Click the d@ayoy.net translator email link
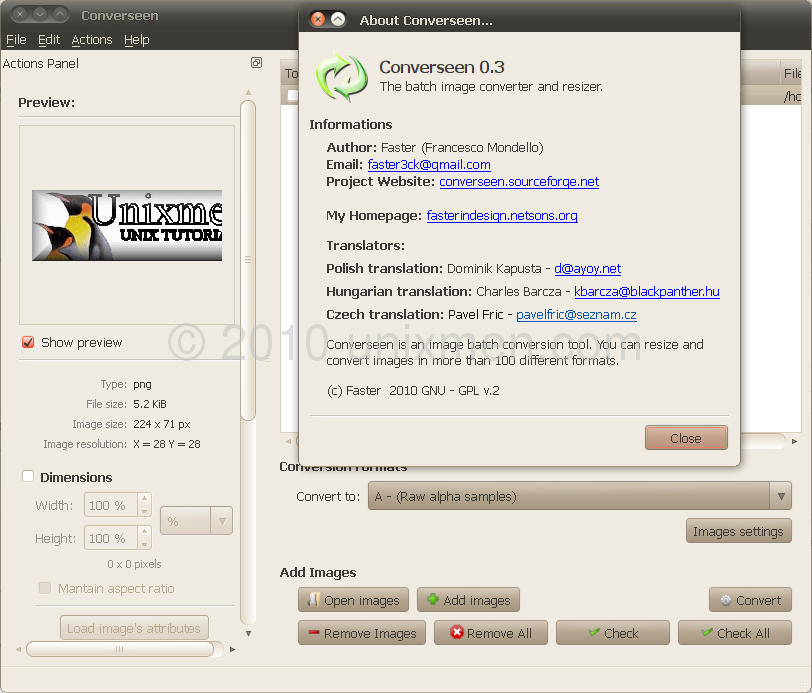The height and width of the screenshot is (693, 812). (x=587, y=268)
